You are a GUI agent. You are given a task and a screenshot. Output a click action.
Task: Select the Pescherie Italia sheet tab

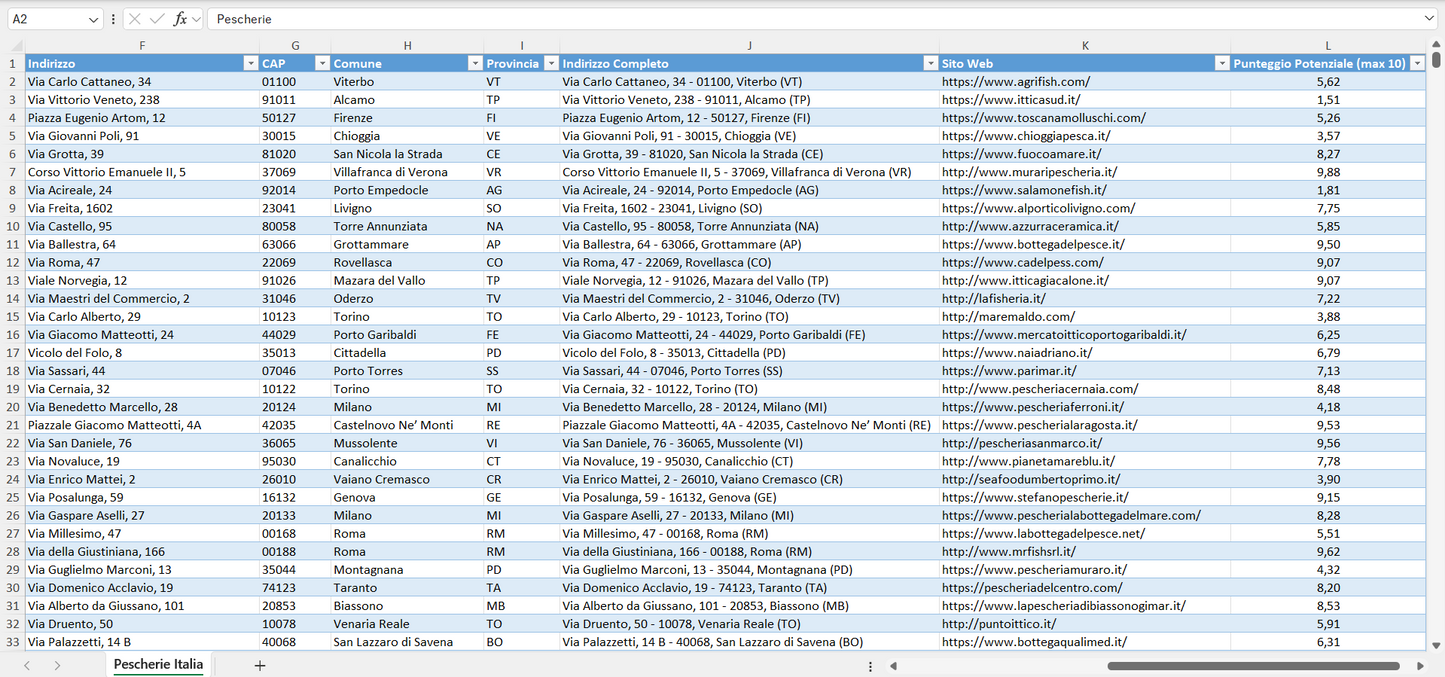tap(157, 663)
